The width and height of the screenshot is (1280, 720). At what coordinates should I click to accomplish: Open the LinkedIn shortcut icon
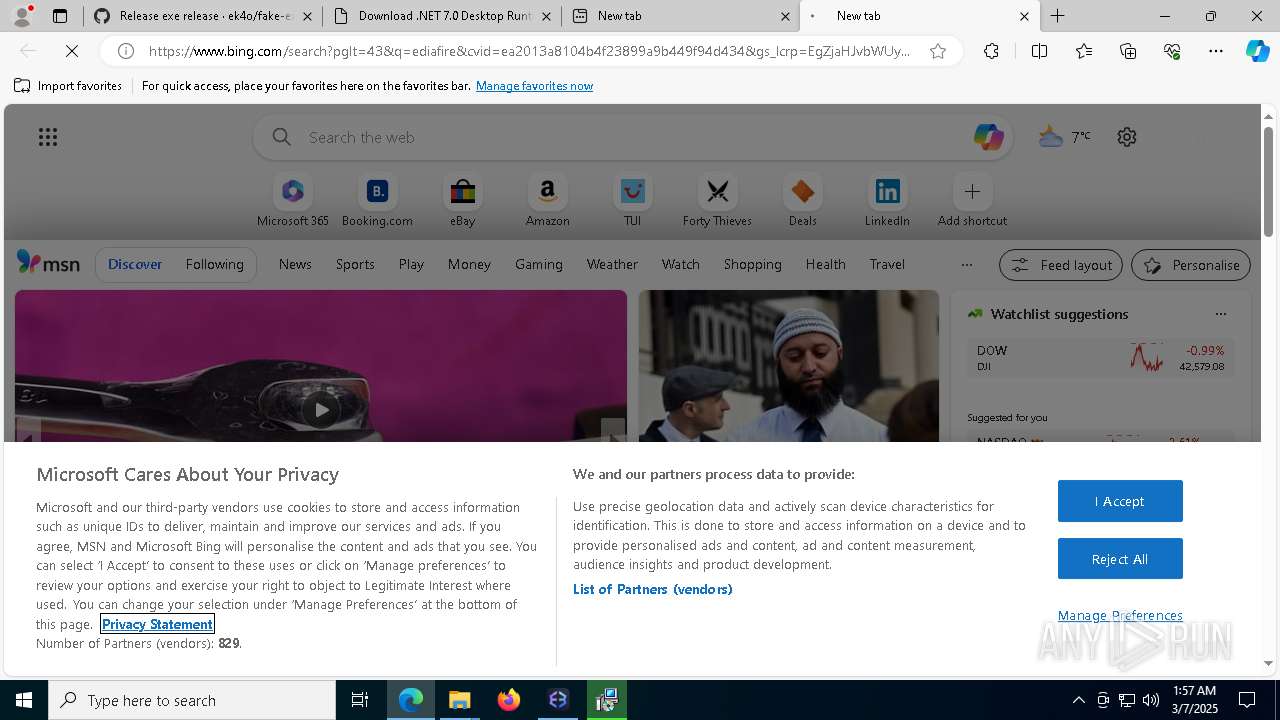[x=887, y=191]
